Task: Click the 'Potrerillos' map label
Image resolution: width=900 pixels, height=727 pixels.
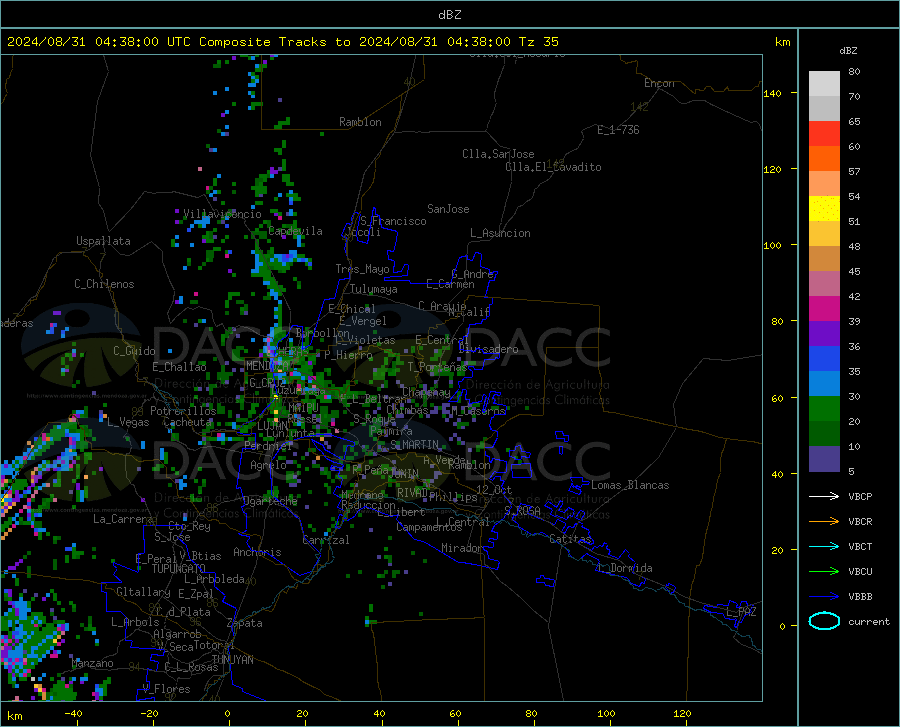Action: (x=183, y=411)
